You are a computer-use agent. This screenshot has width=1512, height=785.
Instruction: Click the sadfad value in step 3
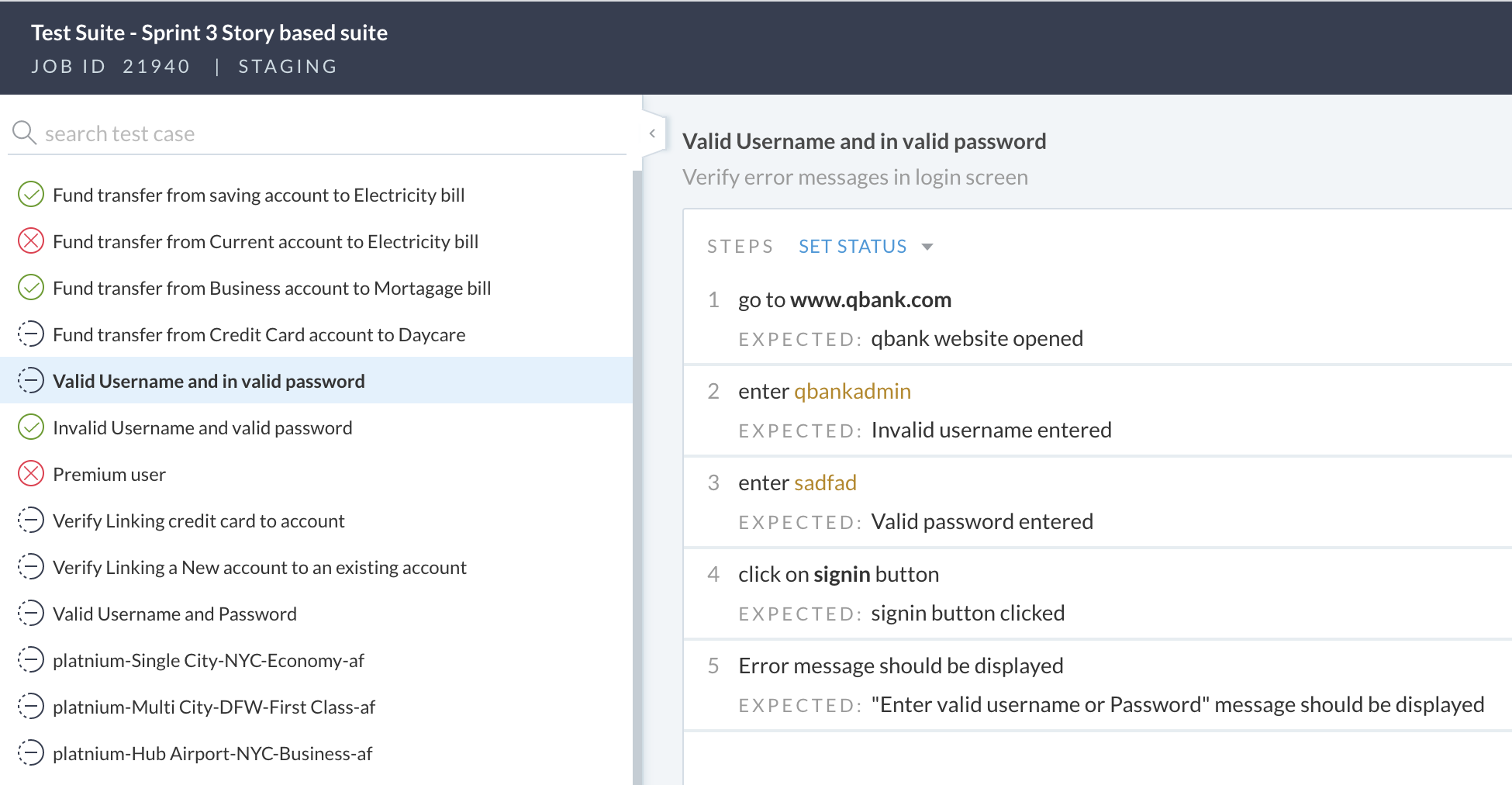[x=825, y=483]
